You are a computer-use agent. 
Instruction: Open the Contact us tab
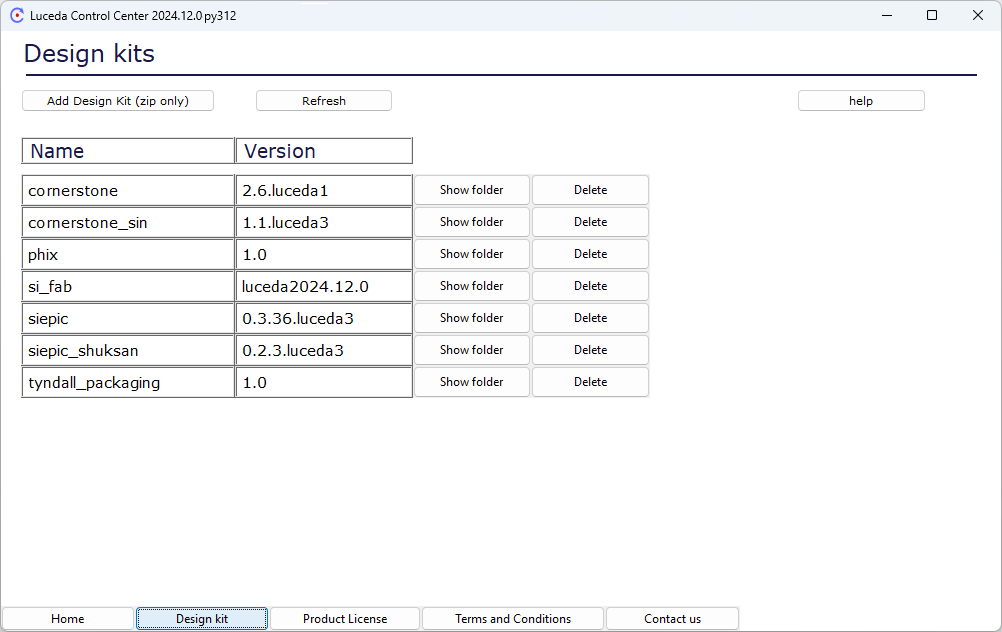click(x=672, y=619)
